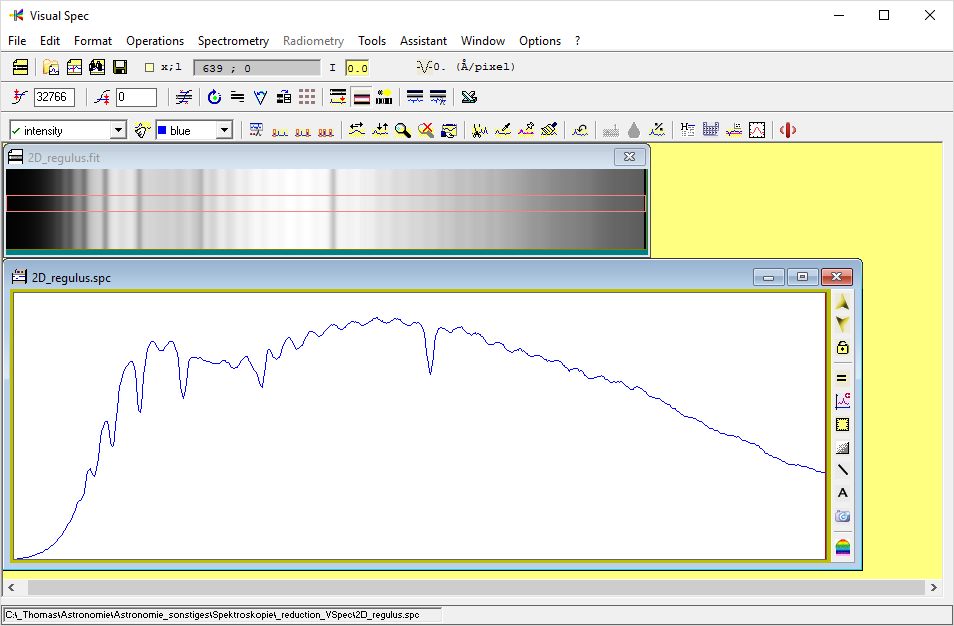The width and height of the screenshot is (954, 626).
Task: Open the blue color dropdown
Action: pyautogui.click(x=224, y=130)
